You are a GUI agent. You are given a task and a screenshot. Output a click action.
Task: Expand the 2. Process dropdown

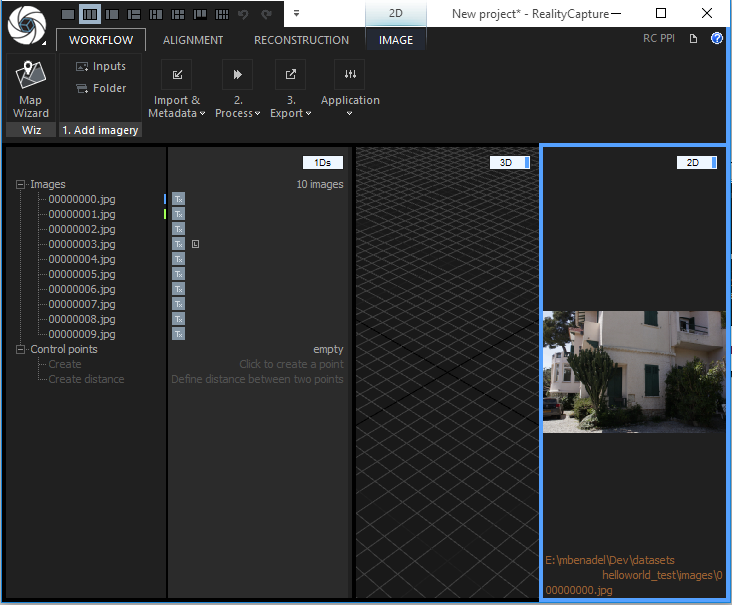click(238, 113)
